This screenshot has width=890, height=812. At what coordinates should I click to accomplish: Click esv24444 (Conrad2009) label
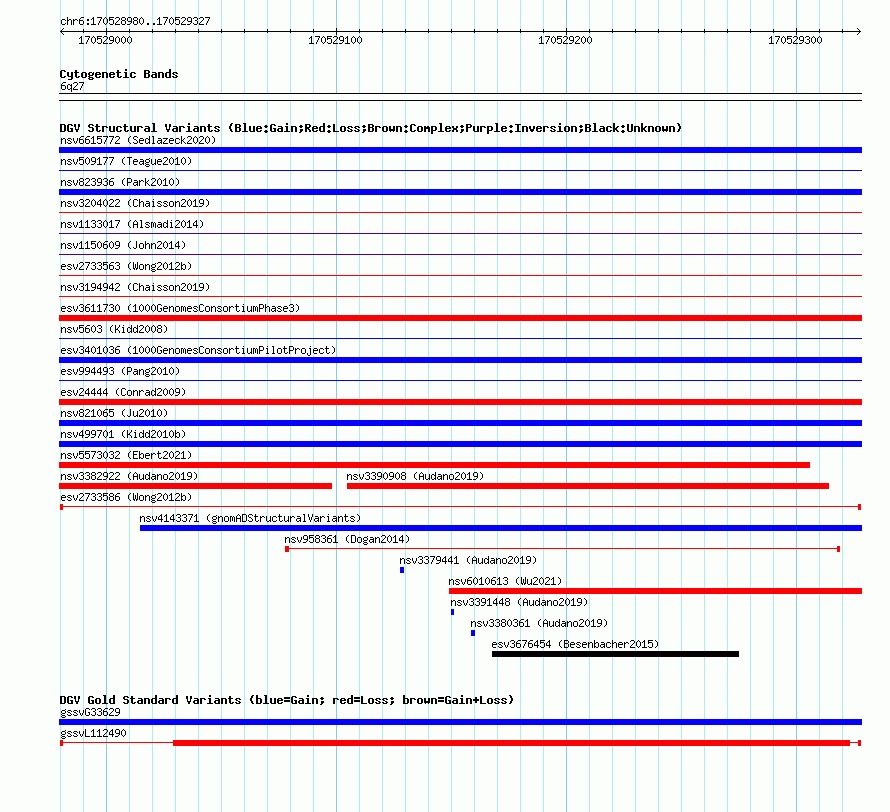click(123, 392)
